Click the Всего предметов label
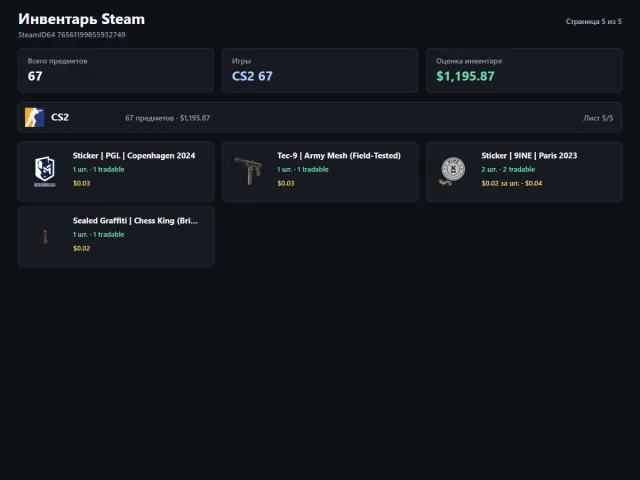Screen dimensions: 640x480 tap(58, 61)
